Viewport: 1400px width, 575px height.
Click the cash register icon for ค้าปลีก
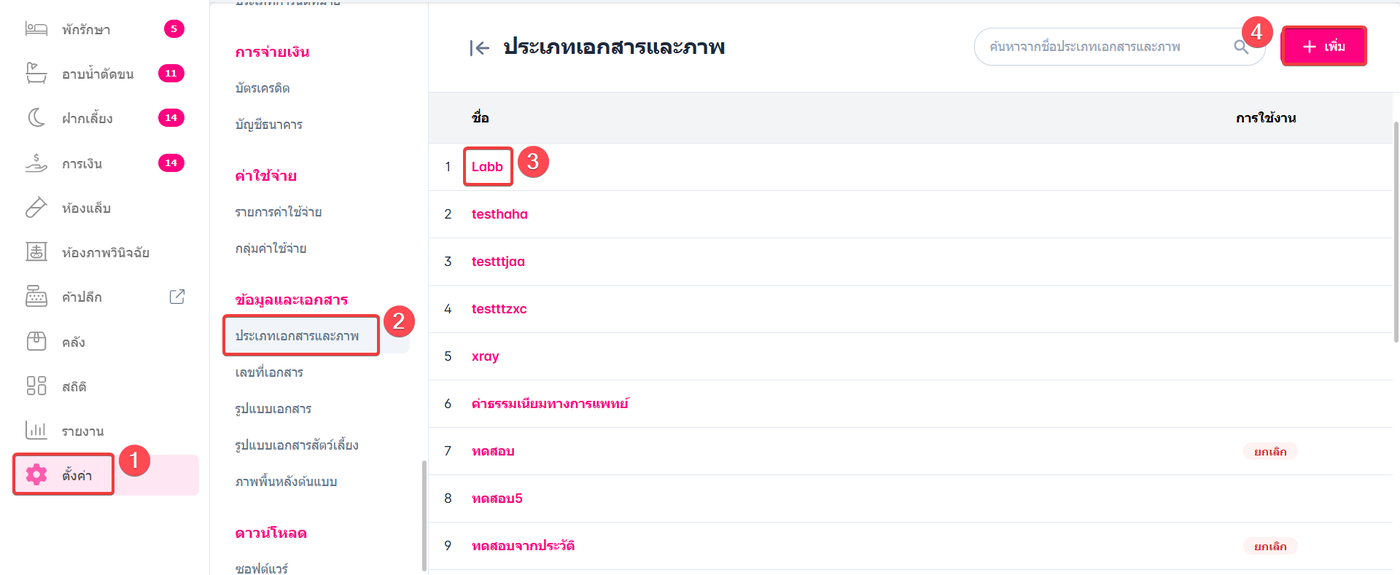[x=37, y=297]
